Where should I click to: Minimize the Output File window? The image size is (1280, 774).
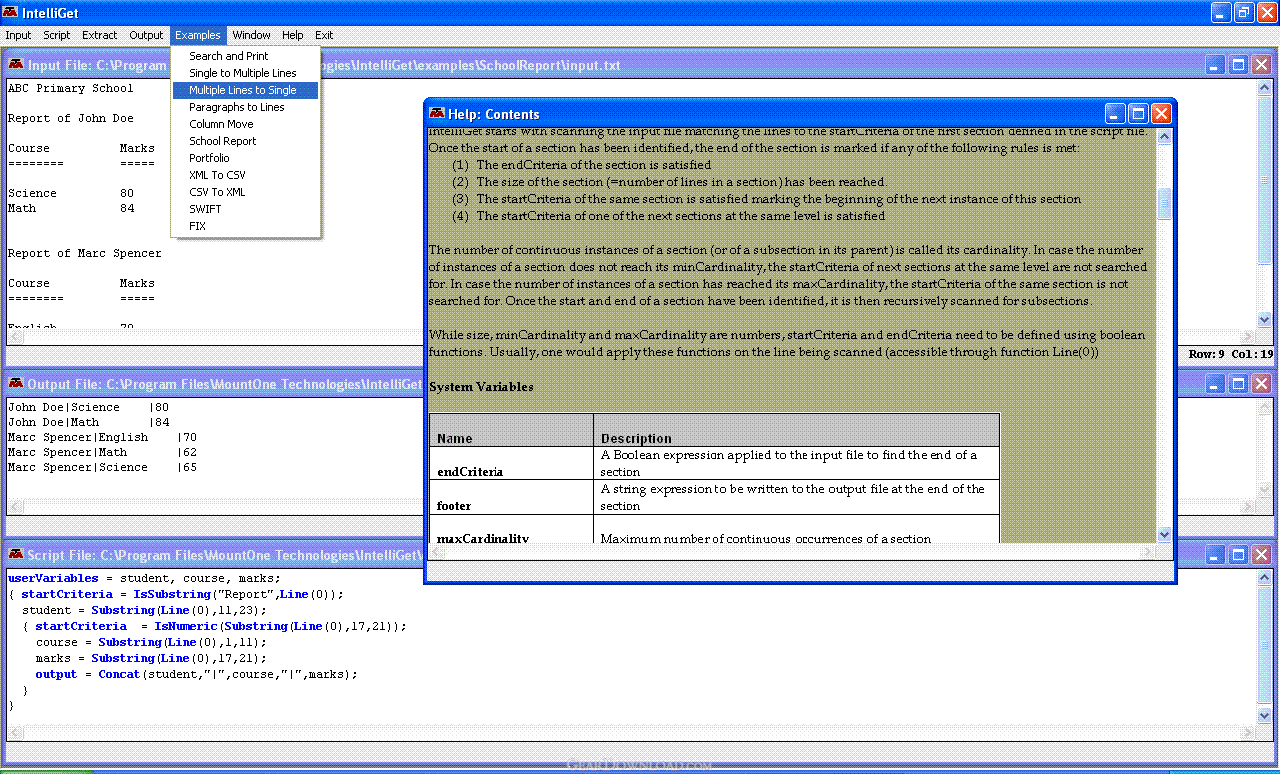1216,384
